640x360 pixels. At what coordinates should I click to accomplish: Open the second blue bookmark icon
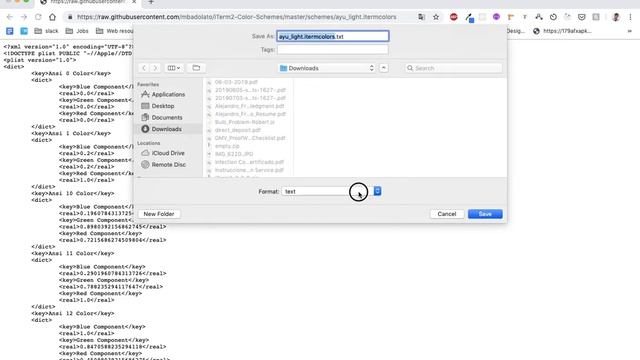[x=24, y=31]
